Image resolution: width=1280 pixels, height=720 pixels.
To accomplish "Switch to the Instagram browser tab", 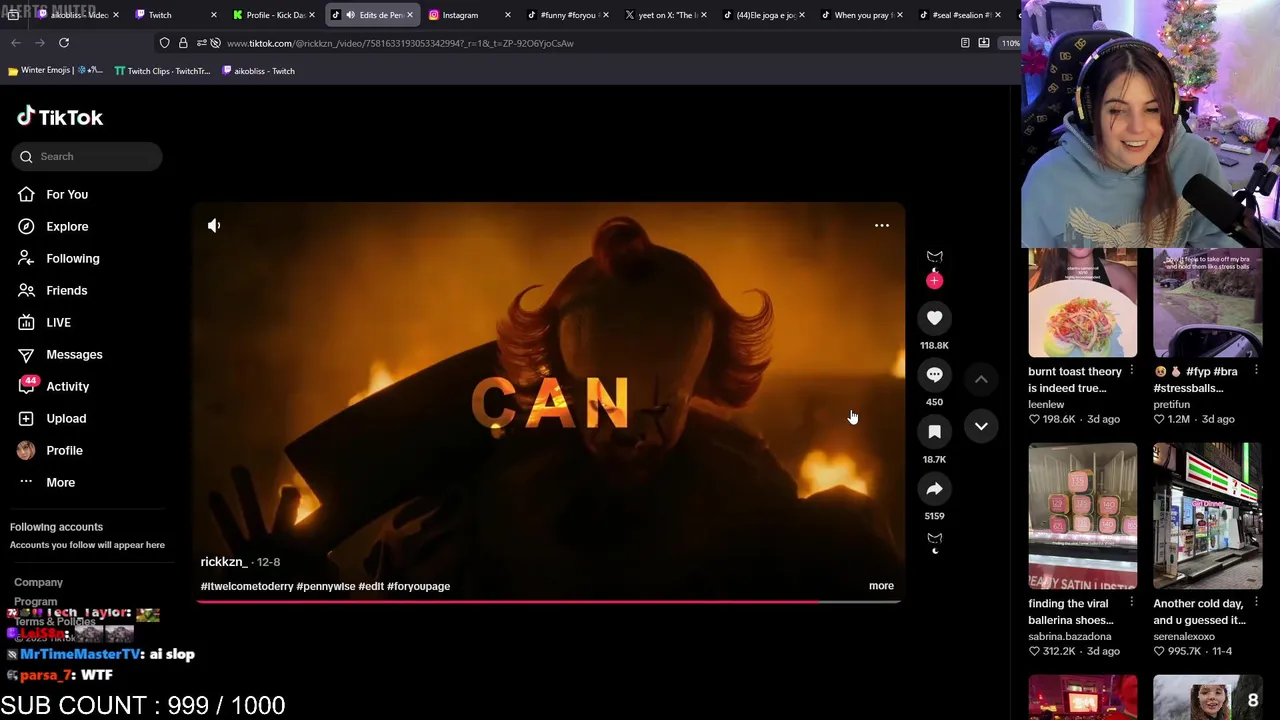I will coord(469,15).
